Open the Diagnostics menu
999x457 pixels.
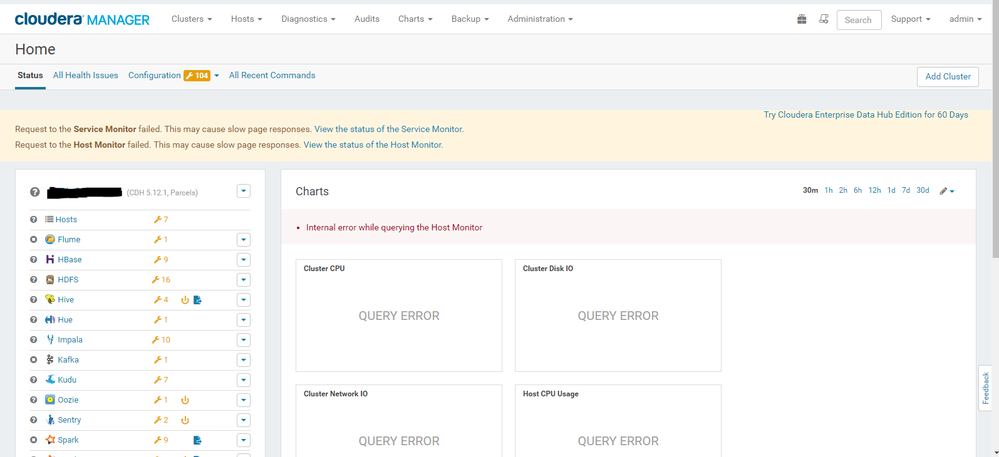coord(308,19)
